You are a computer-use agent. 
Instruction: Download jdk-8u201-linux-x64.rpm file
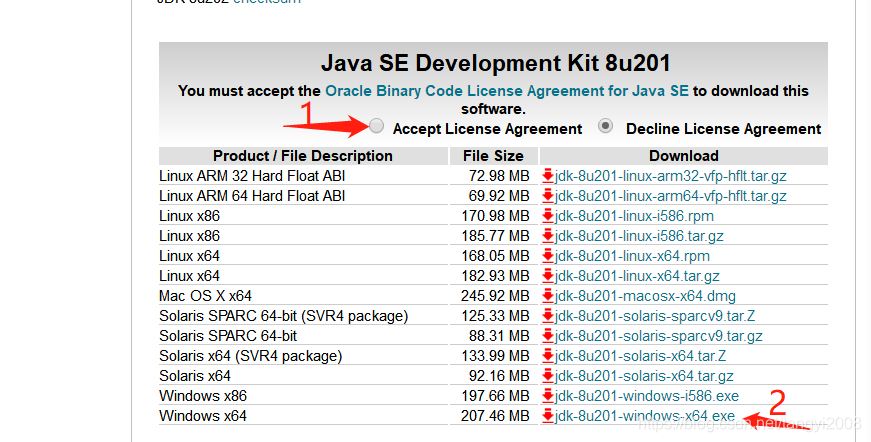[x=632, y=256]
